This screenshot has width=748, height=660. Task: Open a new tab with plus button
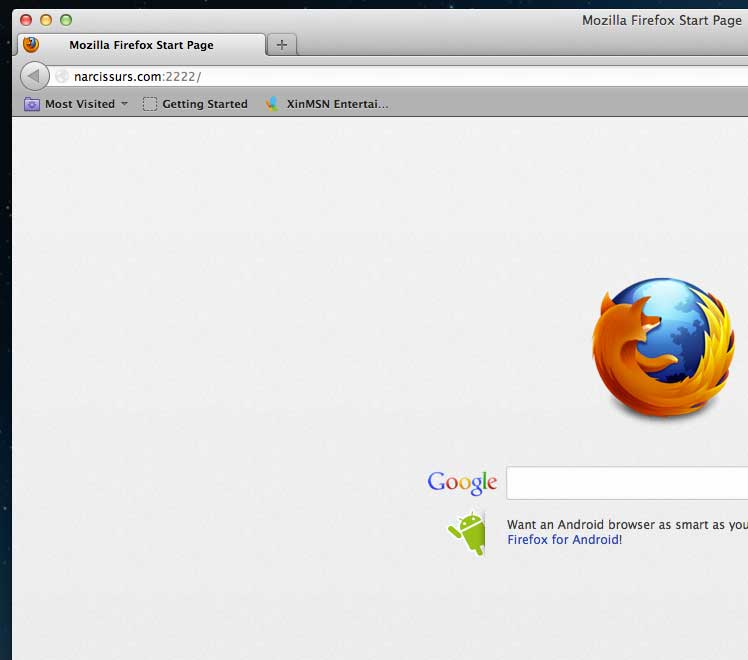click(282, 45)
